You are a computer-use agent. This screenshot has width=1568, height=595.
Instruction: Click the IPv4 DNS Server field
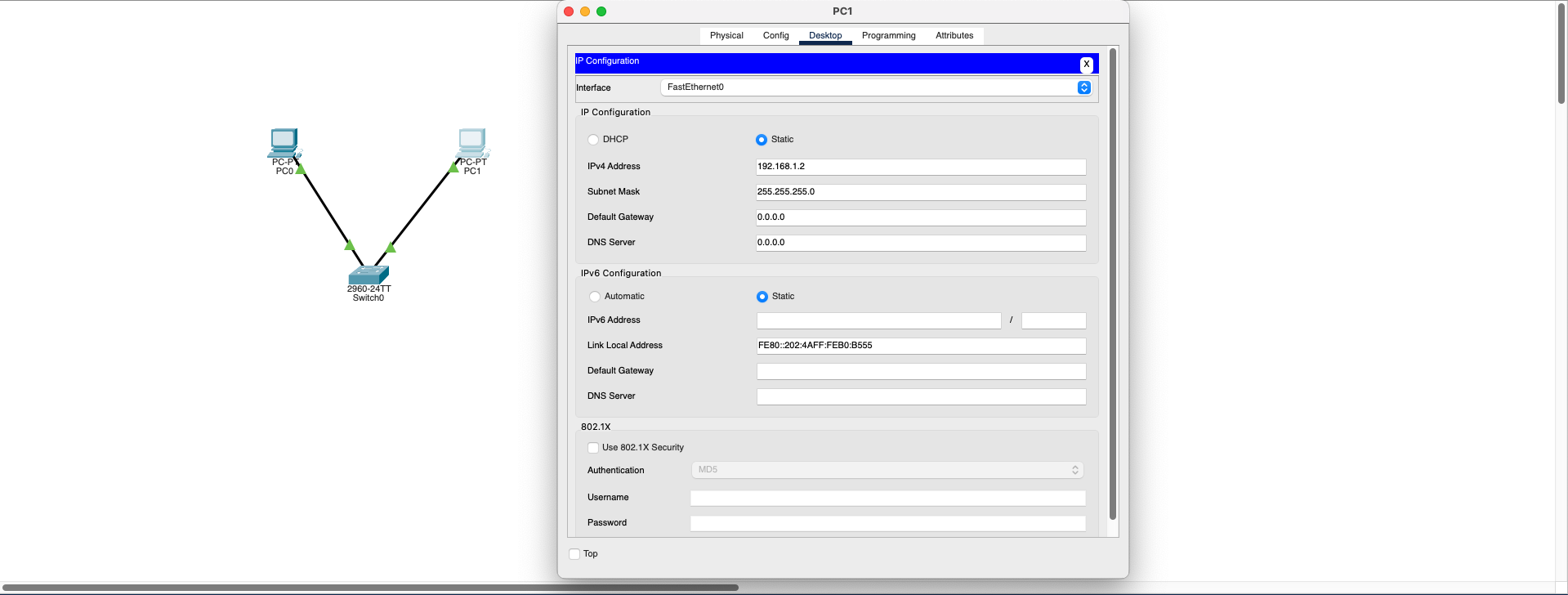pos(921,243)
